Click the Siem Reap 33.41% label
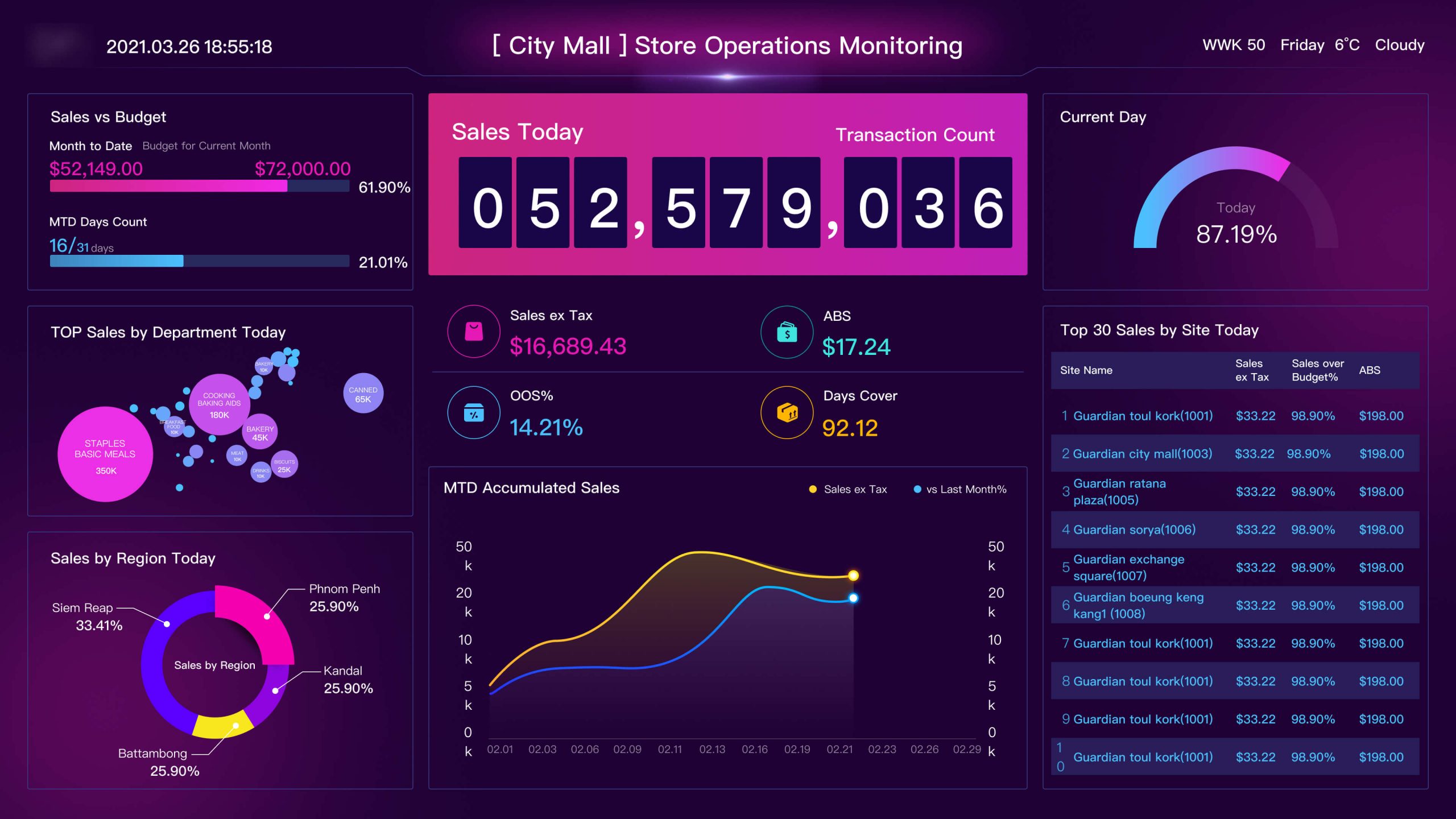 pyautogui.click(x=88, y=617)
